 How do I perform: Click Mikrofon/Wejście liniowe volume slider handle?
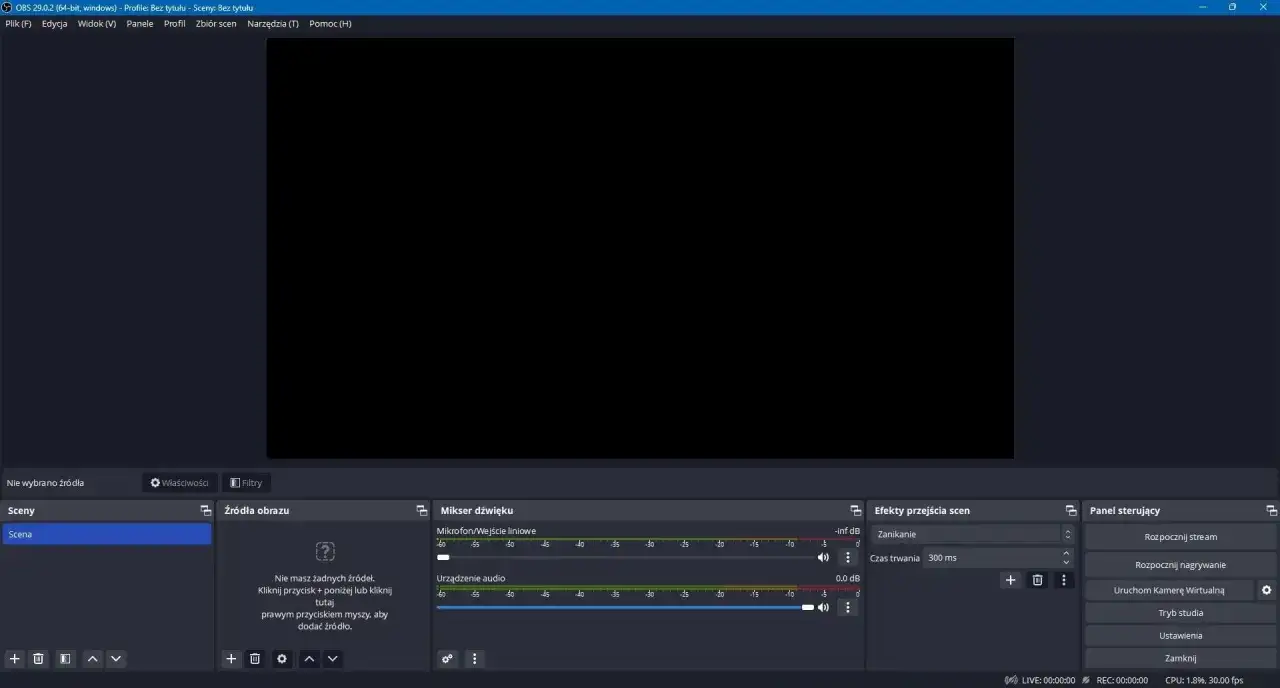443,558
